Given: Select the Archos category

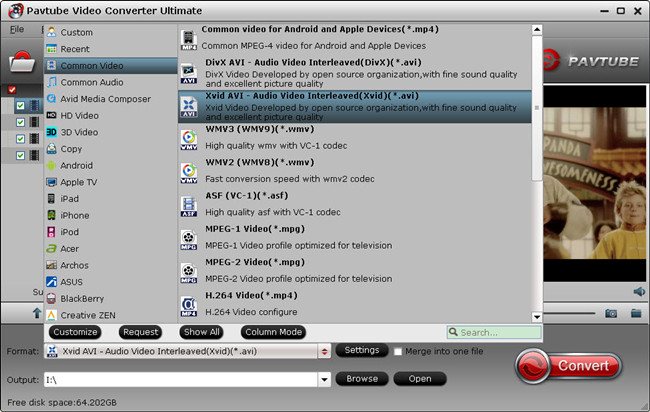Looking at the screenshot, I should tap(111, 265).
